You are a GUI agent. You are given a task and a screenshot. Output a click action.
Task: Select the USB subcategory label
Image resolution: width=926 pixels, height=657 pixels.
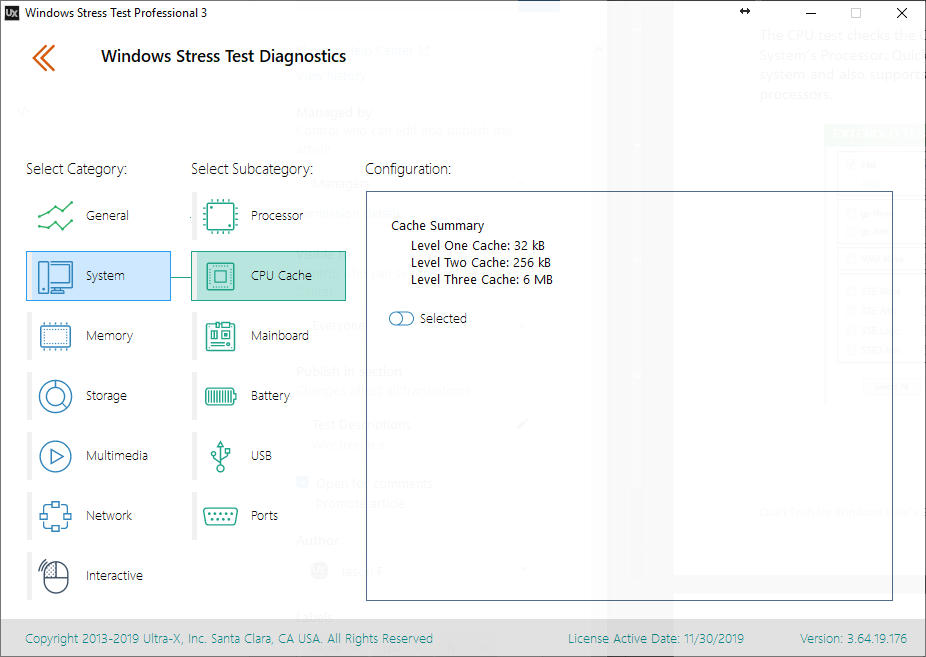(261, 456)
